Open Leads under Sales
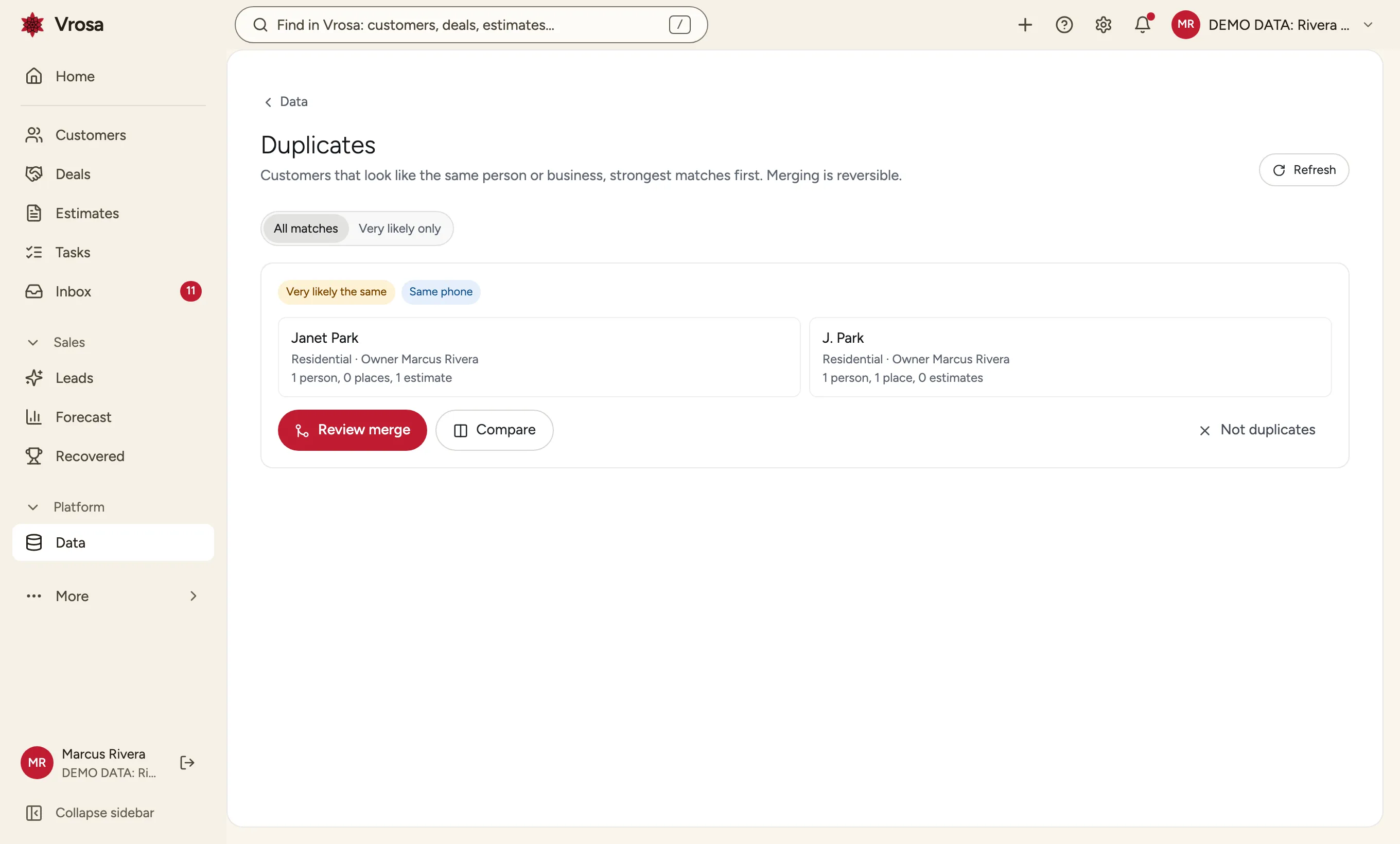This screenshot has width=1400, height=844. 113,378
